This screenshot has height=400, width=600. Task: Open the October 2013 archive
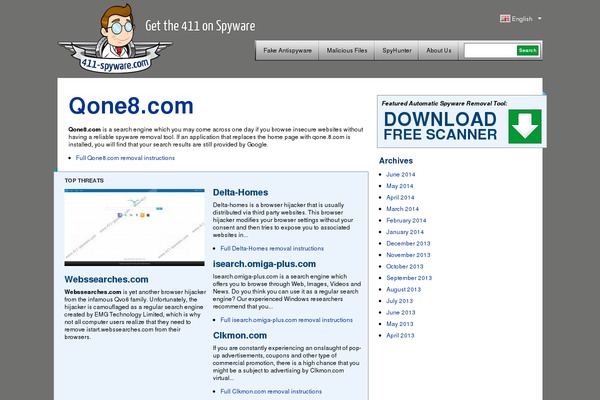[405, 266]
